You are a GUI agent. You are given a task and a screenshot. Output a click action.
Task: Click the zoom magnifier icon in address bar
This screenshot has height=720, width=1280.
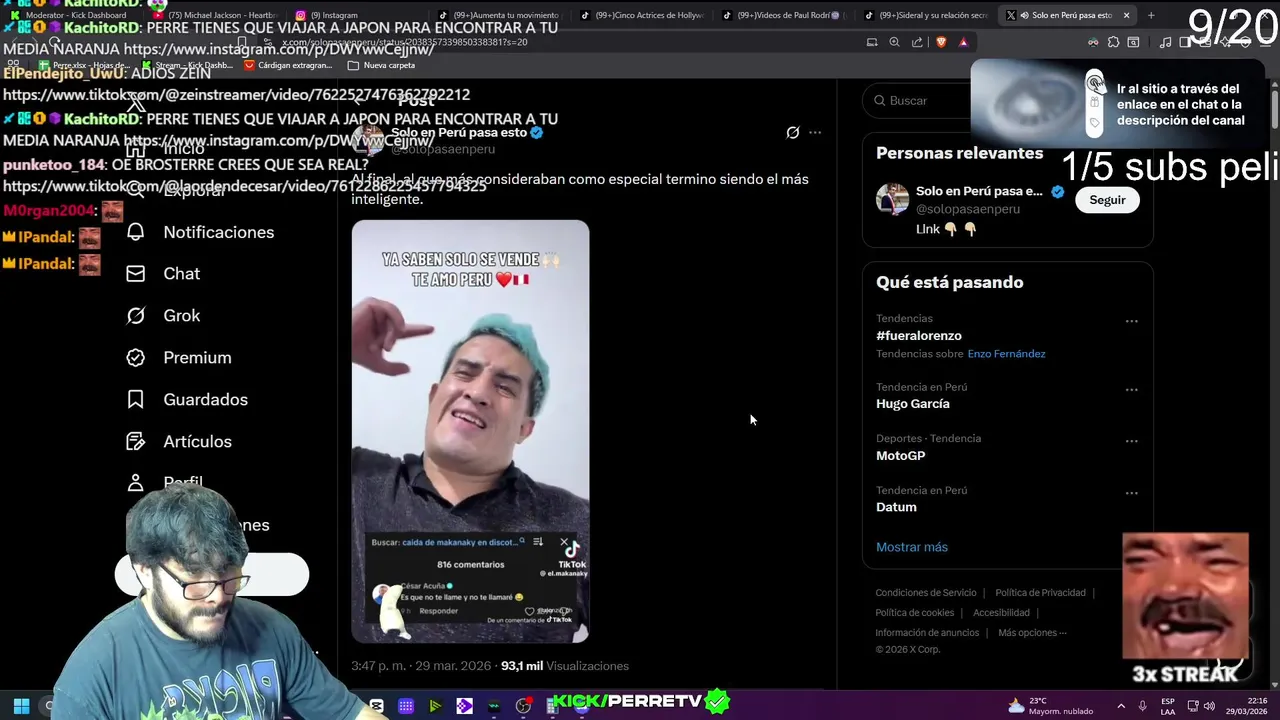point(894,42)
